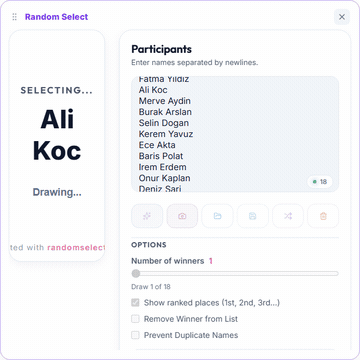Viewport: 360px width, 360px height.
Task: Click the sparkle magic icon button
Action: click(x=147, y=216)
